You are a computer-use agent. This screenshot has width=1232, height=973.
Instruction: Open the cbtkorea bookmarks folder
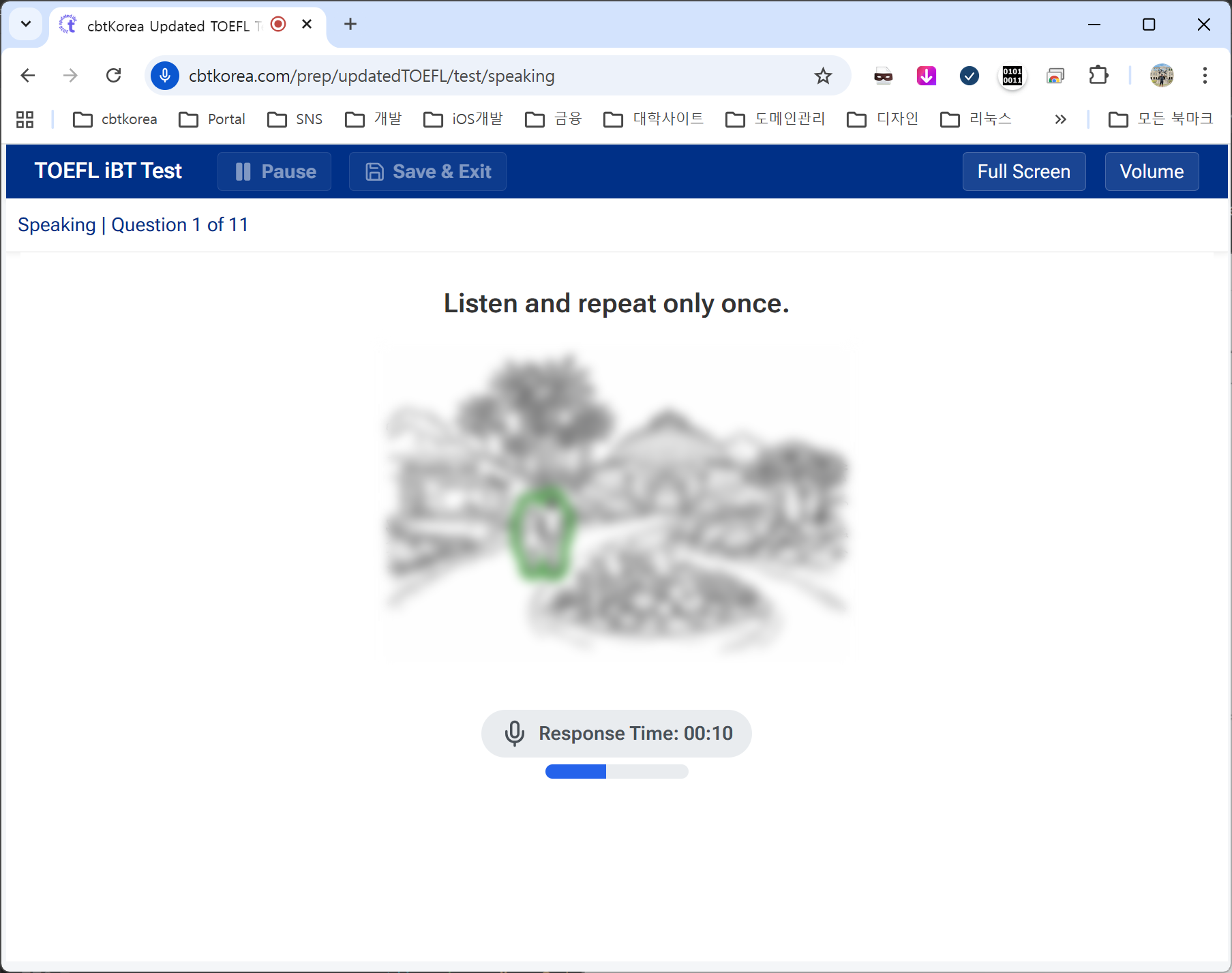(115, 119)
